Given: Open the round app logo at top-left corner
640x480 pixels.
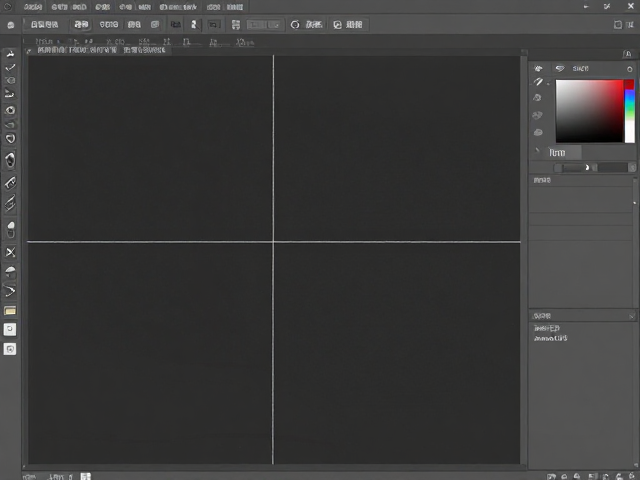Looking at the screenshot, I should pyautogui.click(x=7, y=7).
